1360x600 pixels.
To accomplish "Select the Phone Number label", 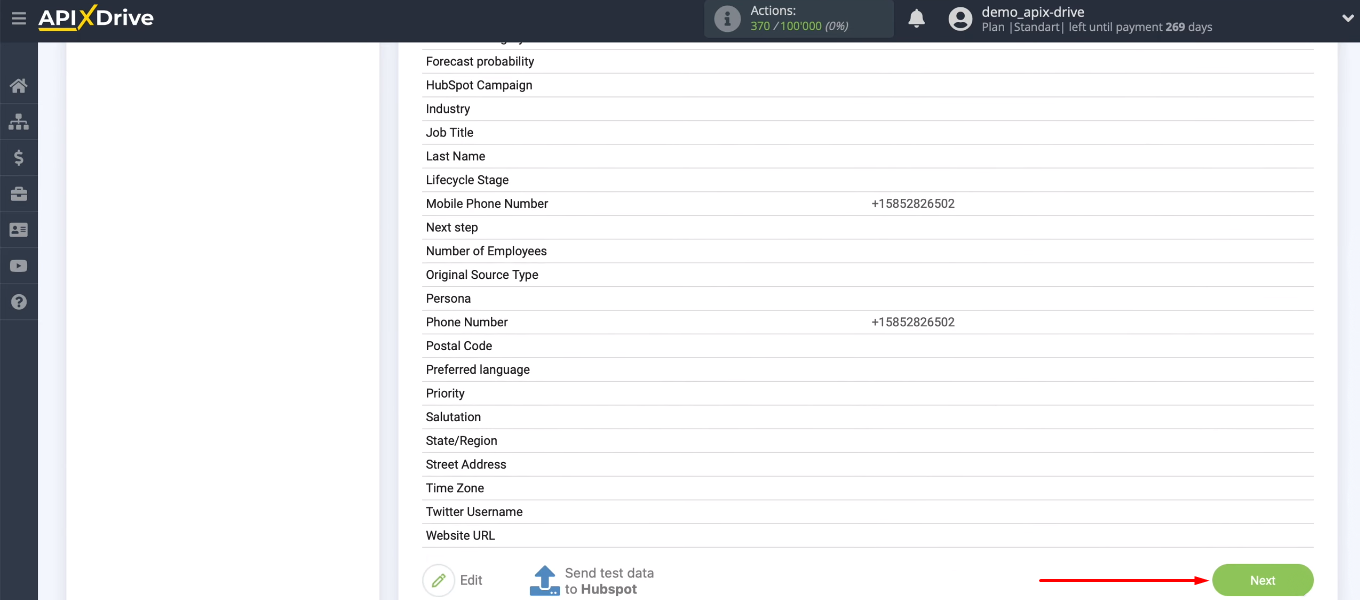I will click(467, 322).
